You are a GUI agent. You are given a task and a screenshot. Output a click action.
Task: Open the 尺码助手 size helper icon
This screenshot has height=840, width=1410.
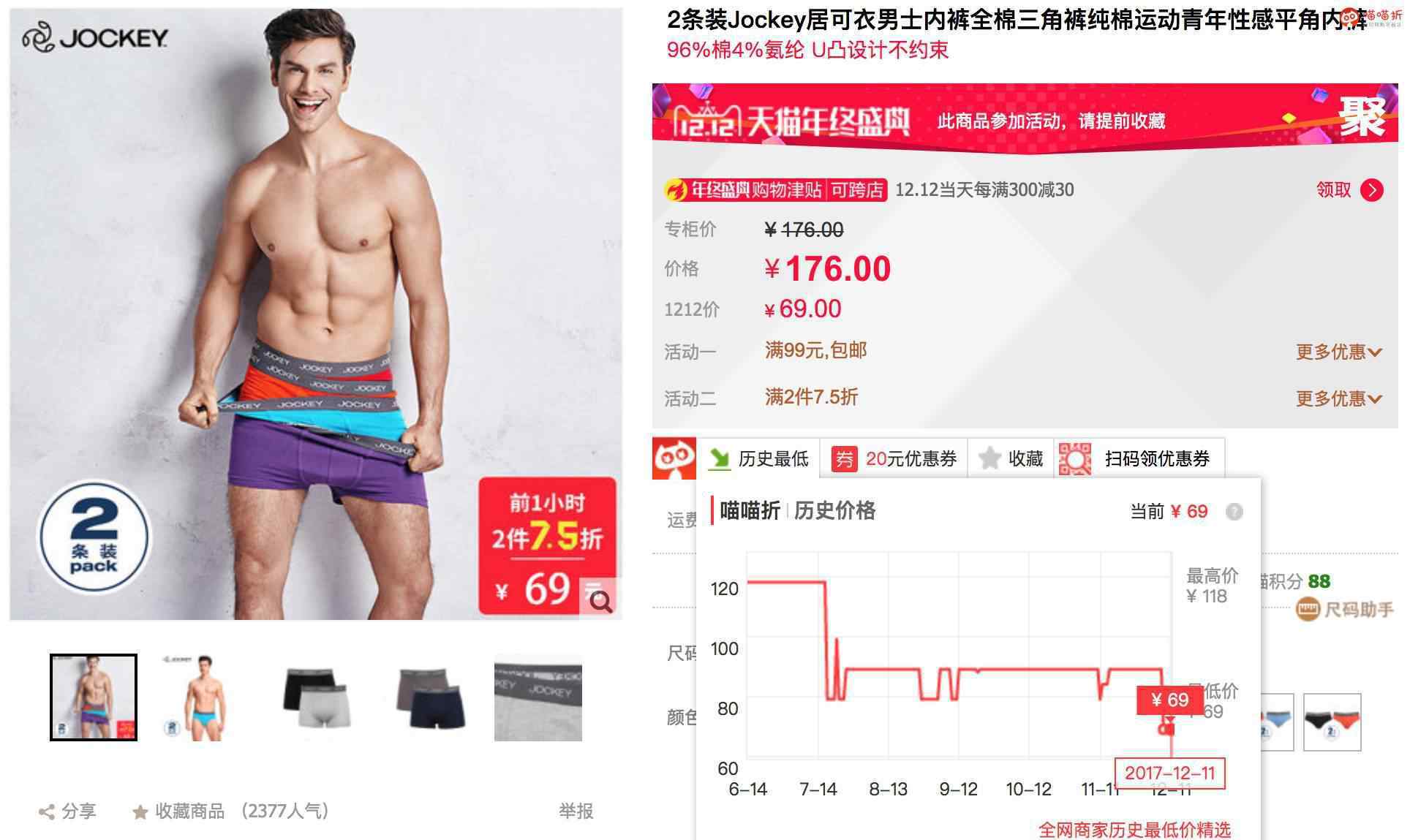[x=1308, y=609]
